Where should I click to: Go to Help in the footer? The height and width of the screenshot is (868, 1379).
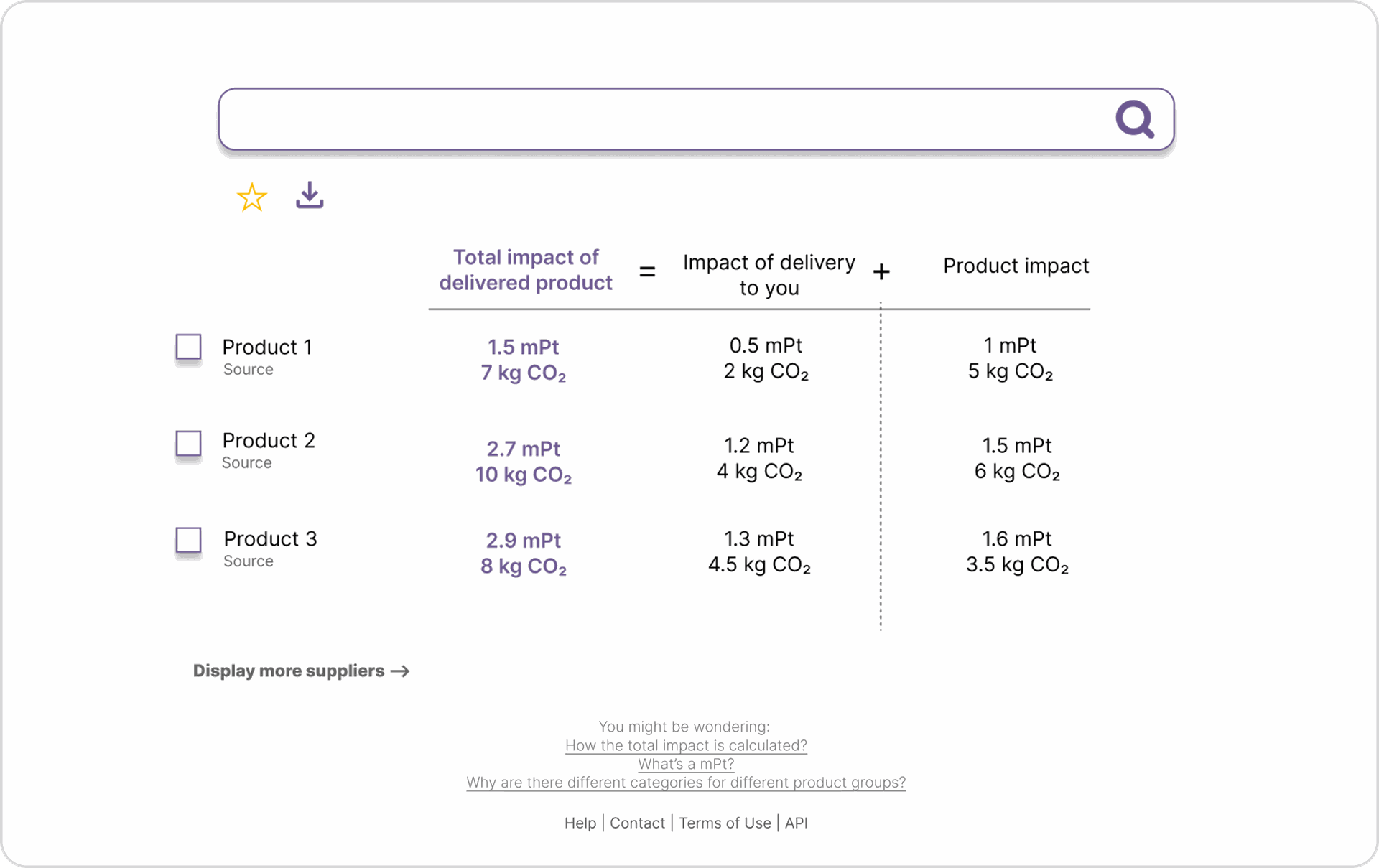pos(580,823)
